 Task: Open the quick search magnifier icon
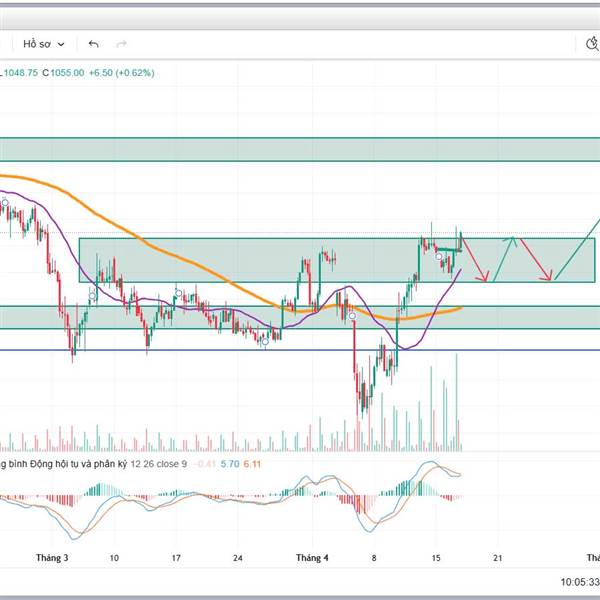tap(592, 44)
